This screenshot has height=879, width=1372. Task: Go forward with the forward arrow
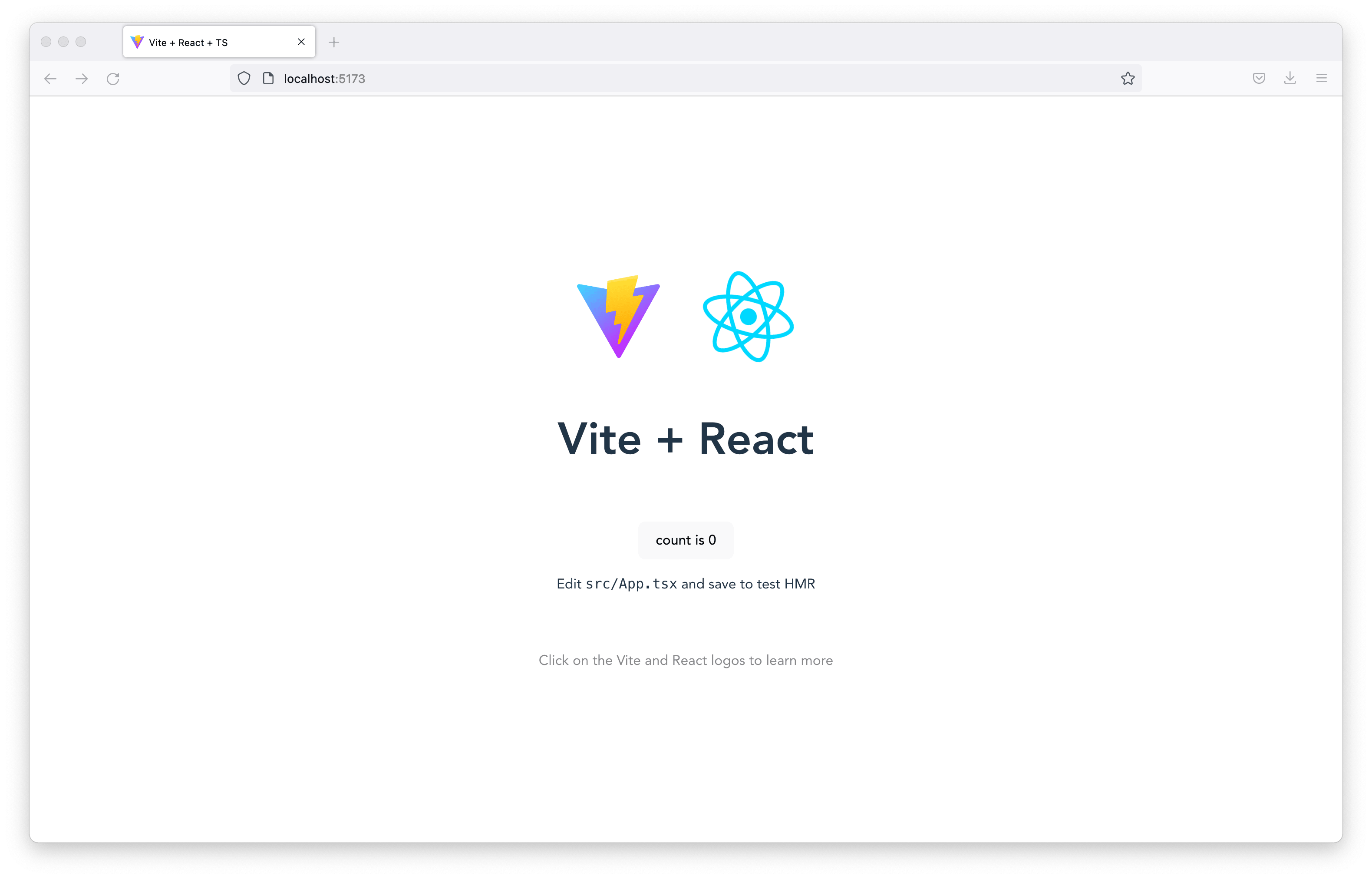(82, 79)
